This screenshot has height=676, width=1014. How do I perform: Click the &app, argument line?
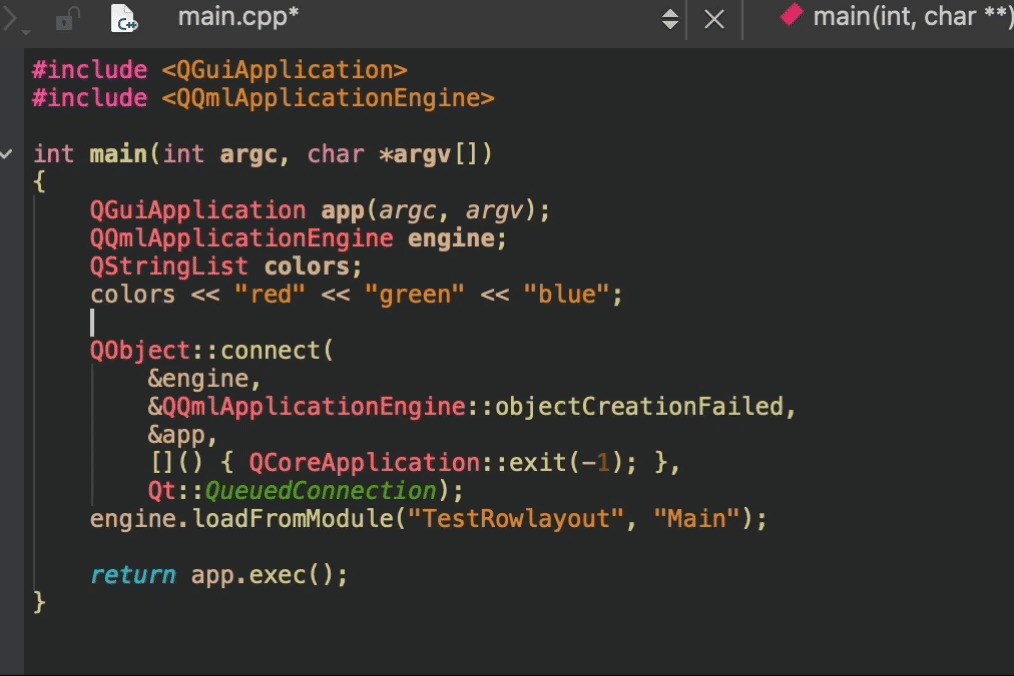click(x=182, y=435)
